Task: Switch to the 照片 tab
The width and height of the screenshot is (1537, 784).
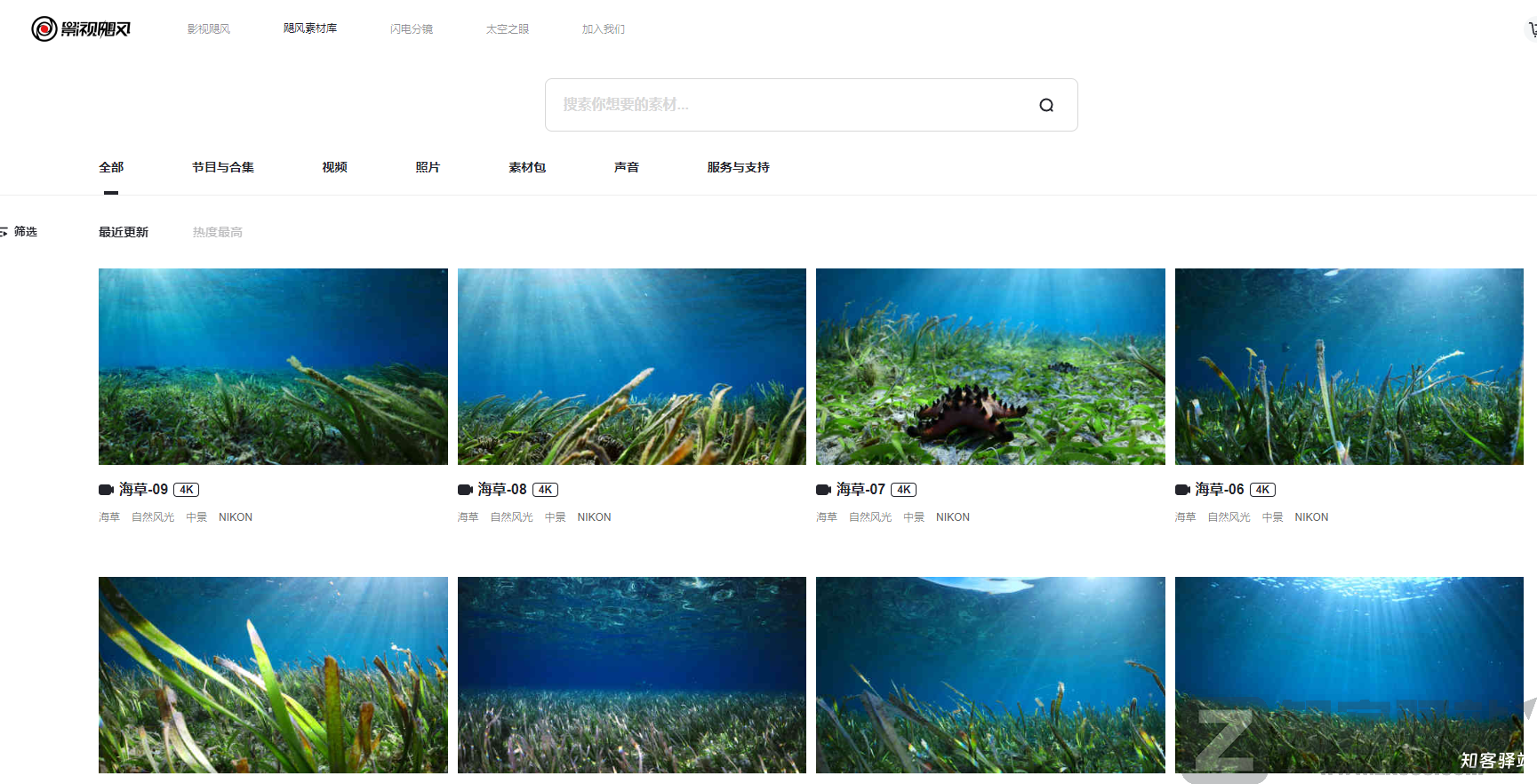Action: 428,167
